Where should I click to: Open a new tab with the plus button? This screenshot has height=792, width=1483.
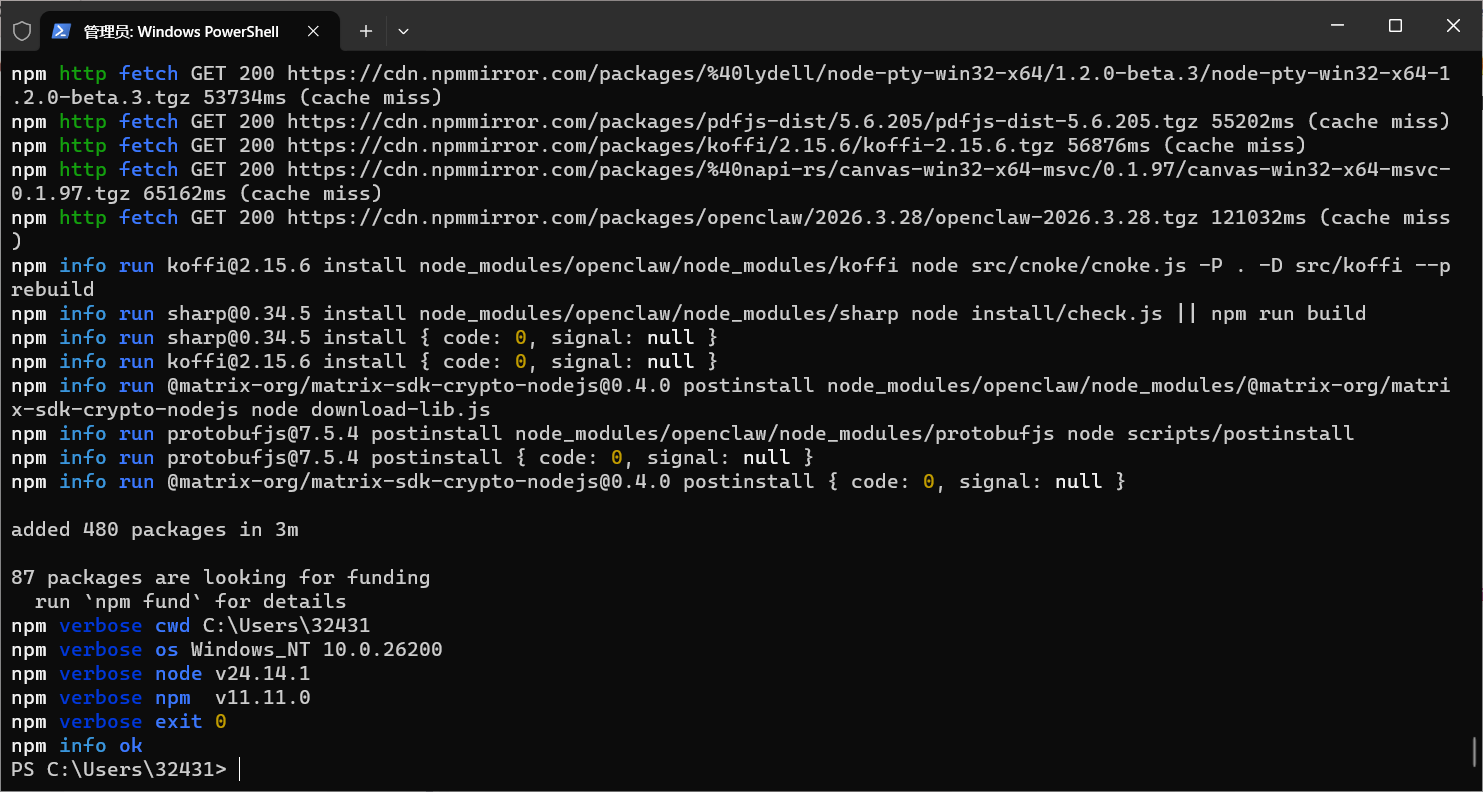point(366,31)
